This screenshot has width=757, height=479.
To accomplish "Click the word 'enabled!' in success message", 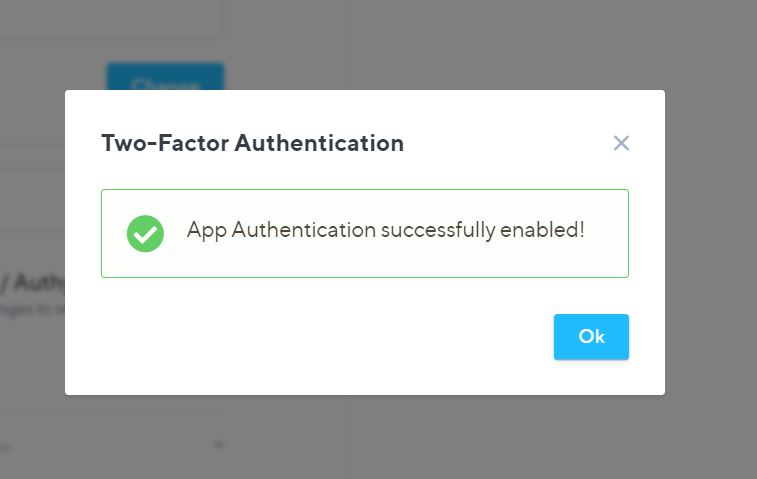I will tap(542, 230).
